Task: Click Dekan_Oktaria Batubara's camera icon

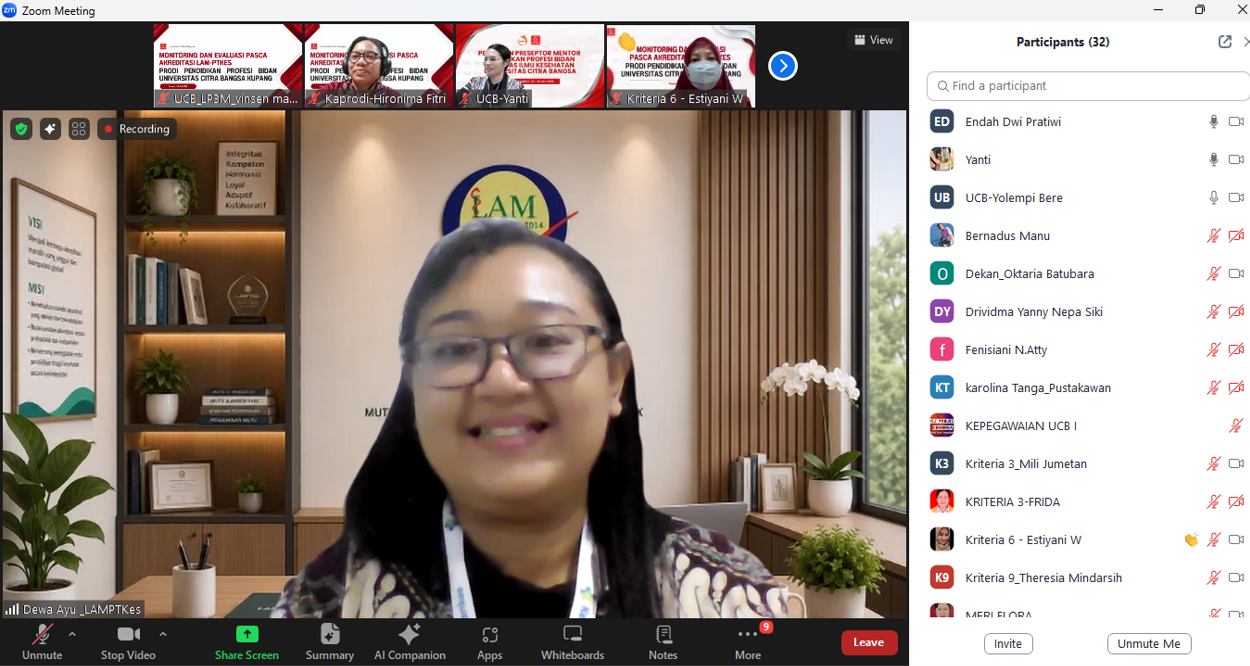Action: click(x=1236, y=274)
